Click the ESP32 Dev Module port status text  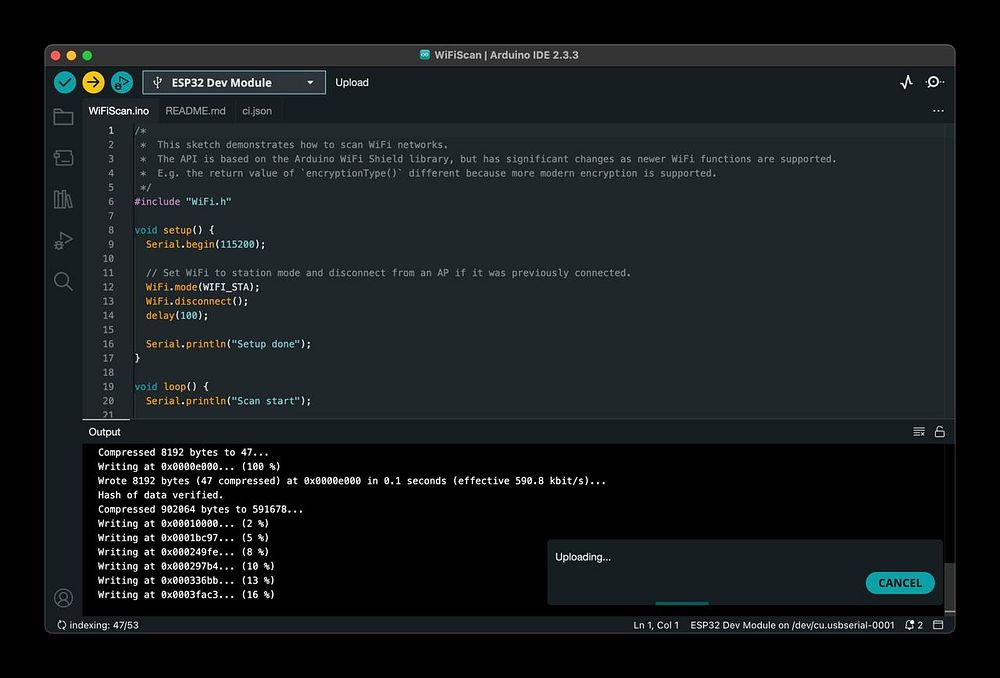[x=792, y=625]
